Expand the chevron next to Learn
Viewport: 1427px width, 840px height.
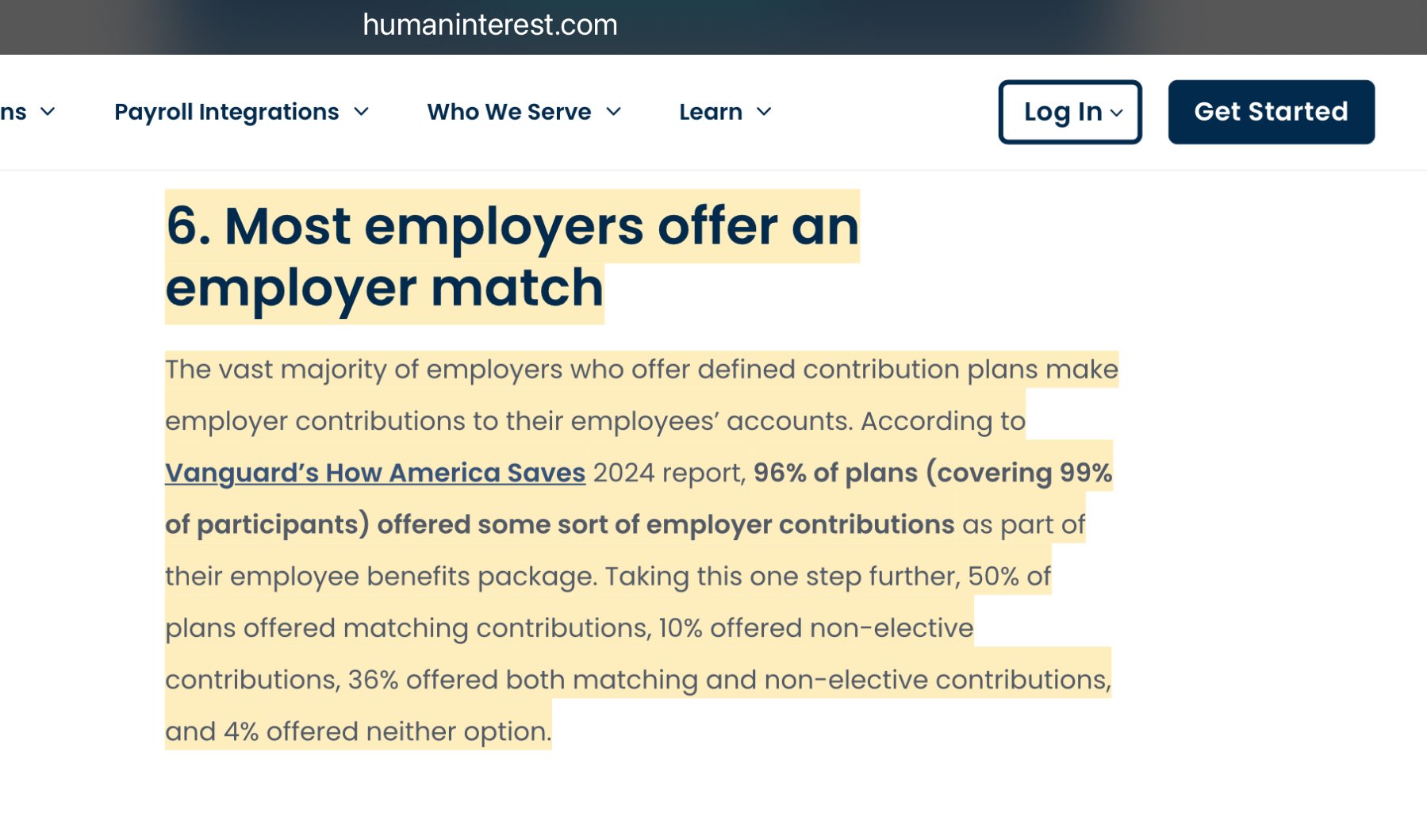764,112
